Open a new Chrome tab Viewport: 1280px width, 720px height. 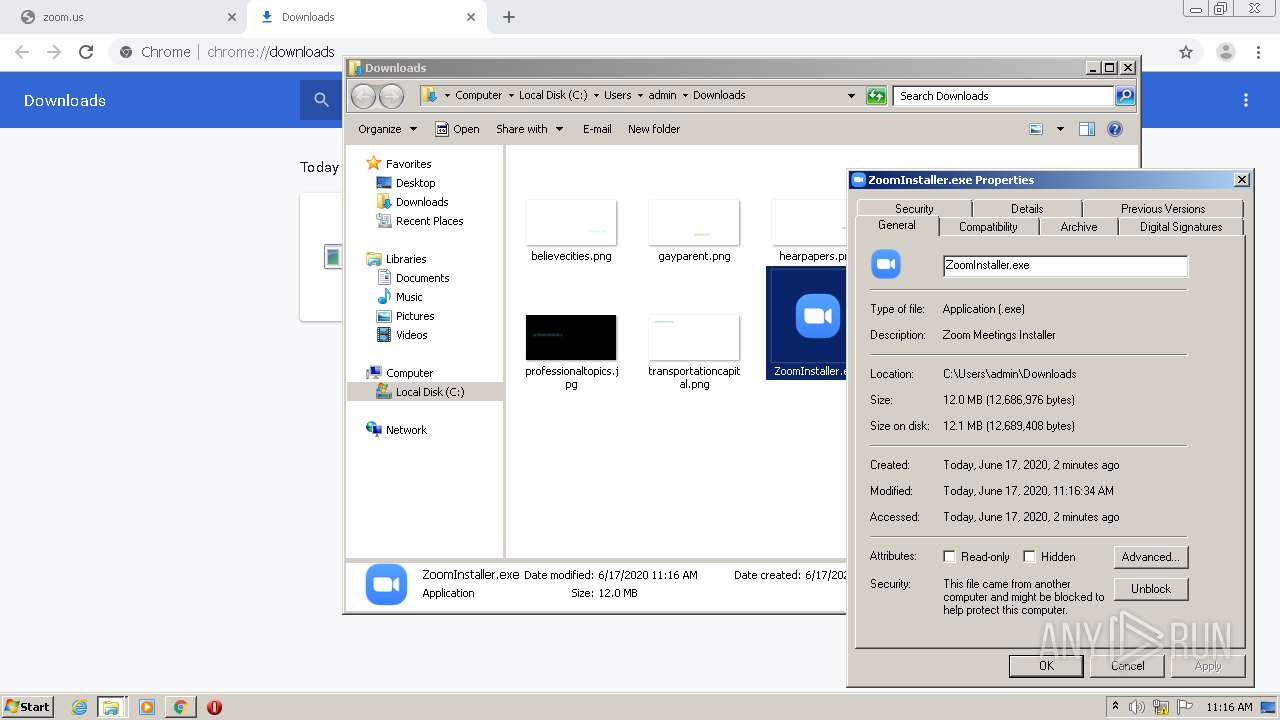tap(509, 17)
